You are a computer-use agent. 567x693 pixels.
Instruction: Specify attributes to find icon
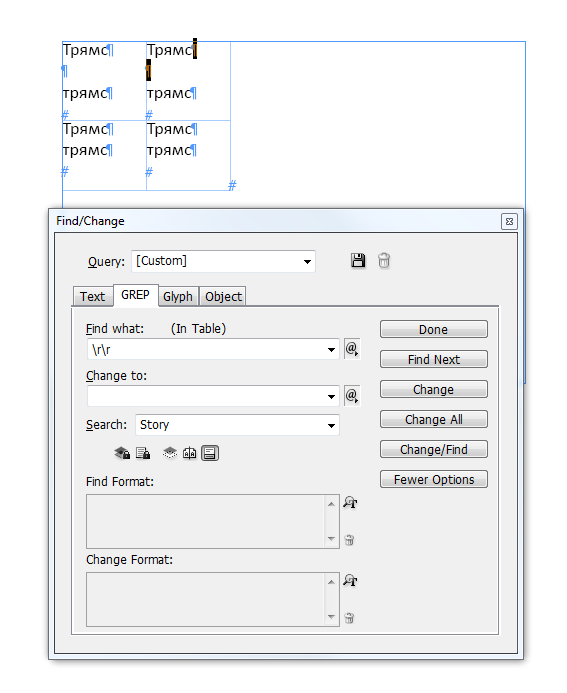[350, 503]
